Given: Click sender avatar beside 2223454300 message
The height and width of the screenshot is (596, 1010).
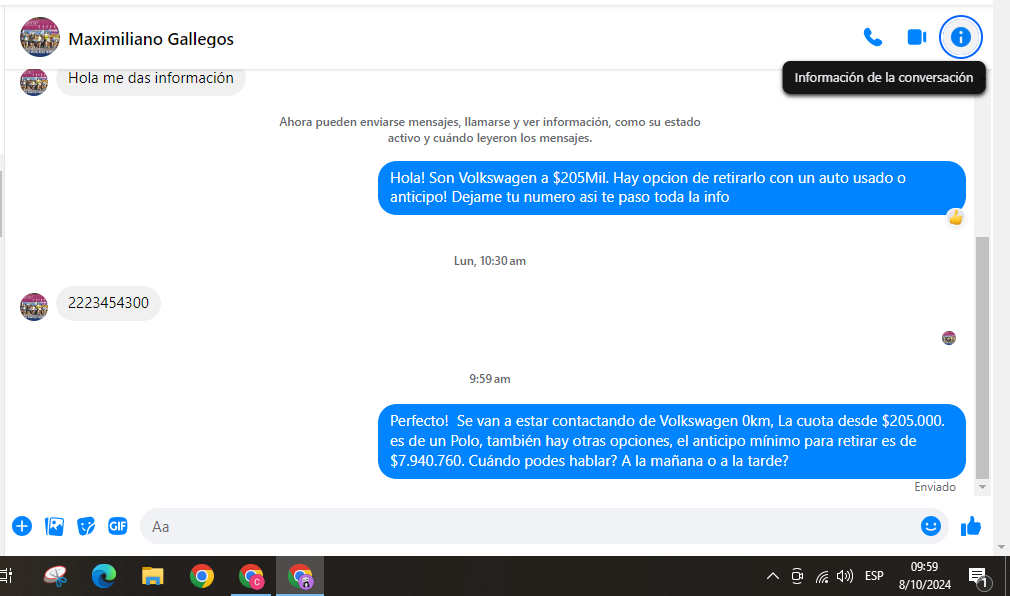Looking at the screenshot, I should (34, 307).
